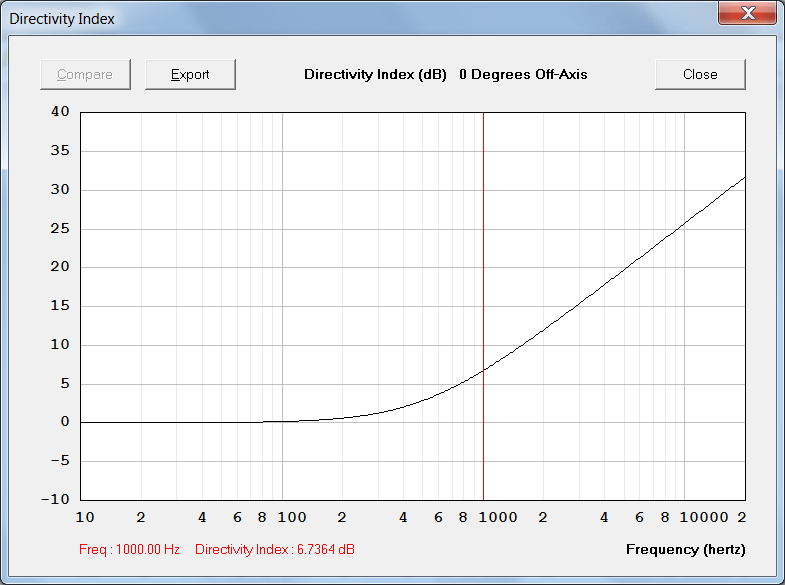Screen dimensions: 785x585
Task: Click the 35 label on the vertical axis
Action: point(60,151)
